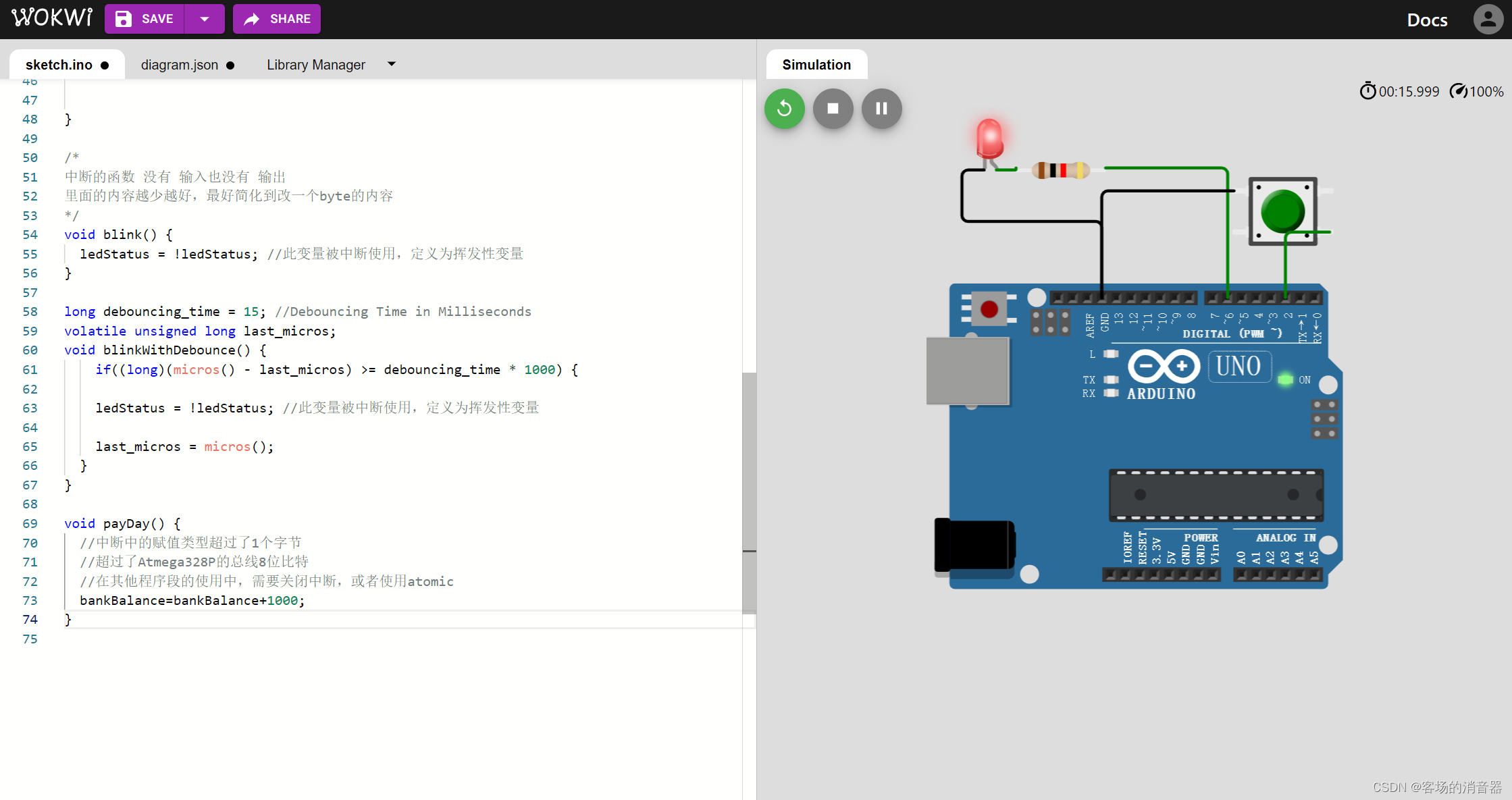Select the sketch.ino tab
Screen dimensions: 1512x800
coord(59,65)
